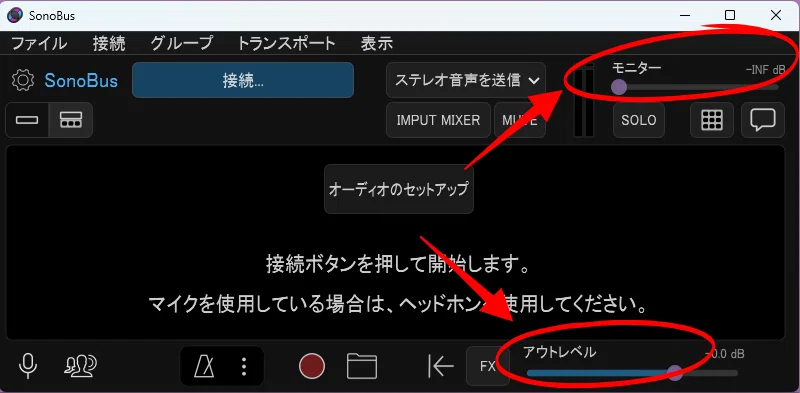Switch to the detailed stacked view
This screenshot has height=393, width=800.
71,120
